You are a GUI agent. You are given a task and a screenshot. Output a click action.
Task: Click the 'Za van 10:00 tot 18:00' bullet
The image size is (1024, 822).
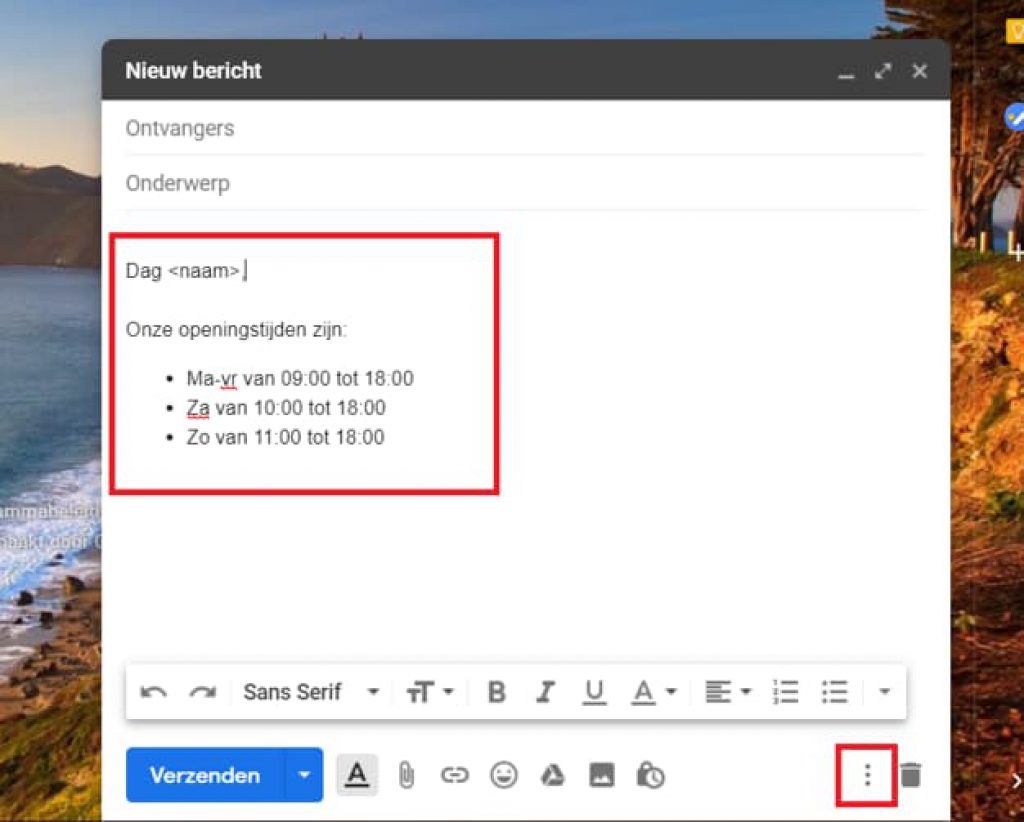pos(286,408)
